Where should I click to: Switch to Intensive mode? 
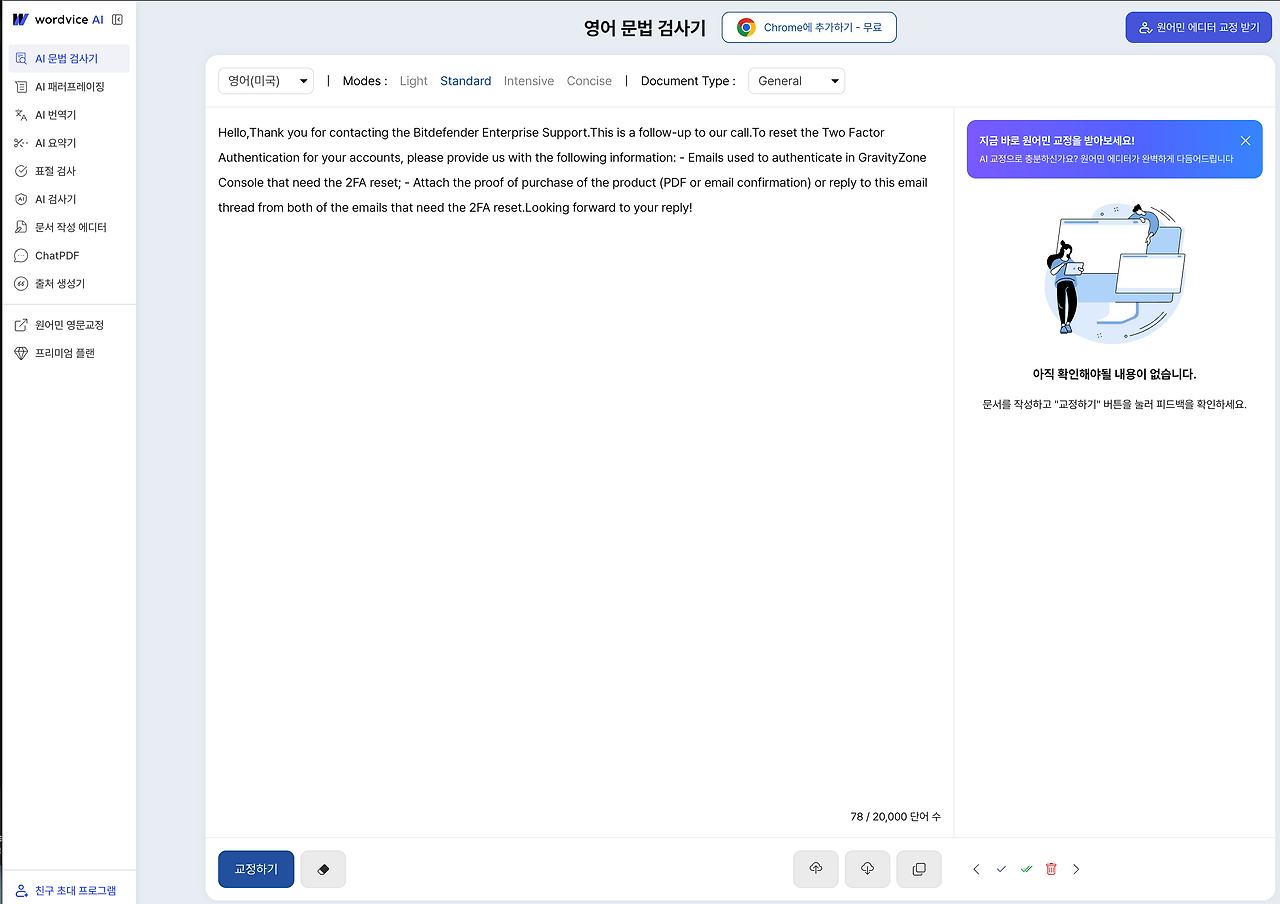tap(528, 80)
